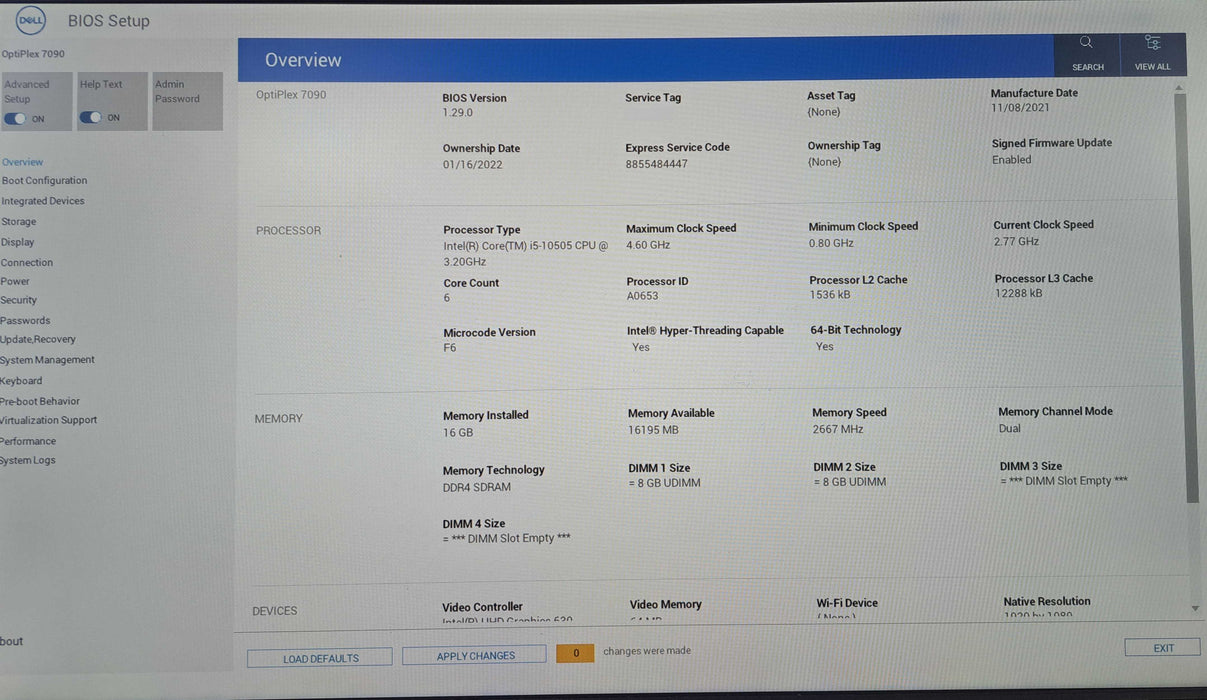Click the Load Defaults button

click(320, 658)
